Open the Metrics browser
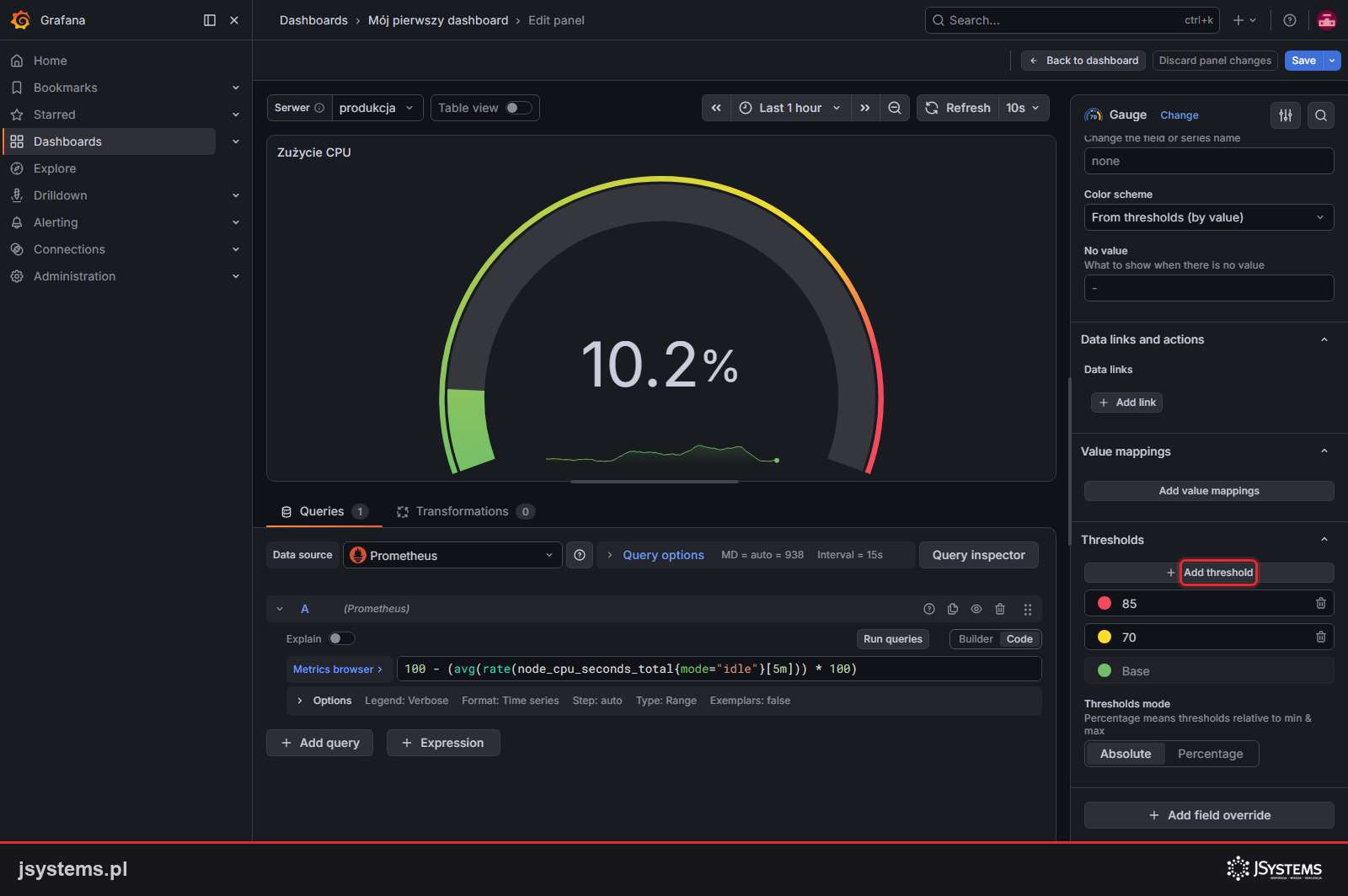The image size is (1348, 896). click(x=339, y=669)
